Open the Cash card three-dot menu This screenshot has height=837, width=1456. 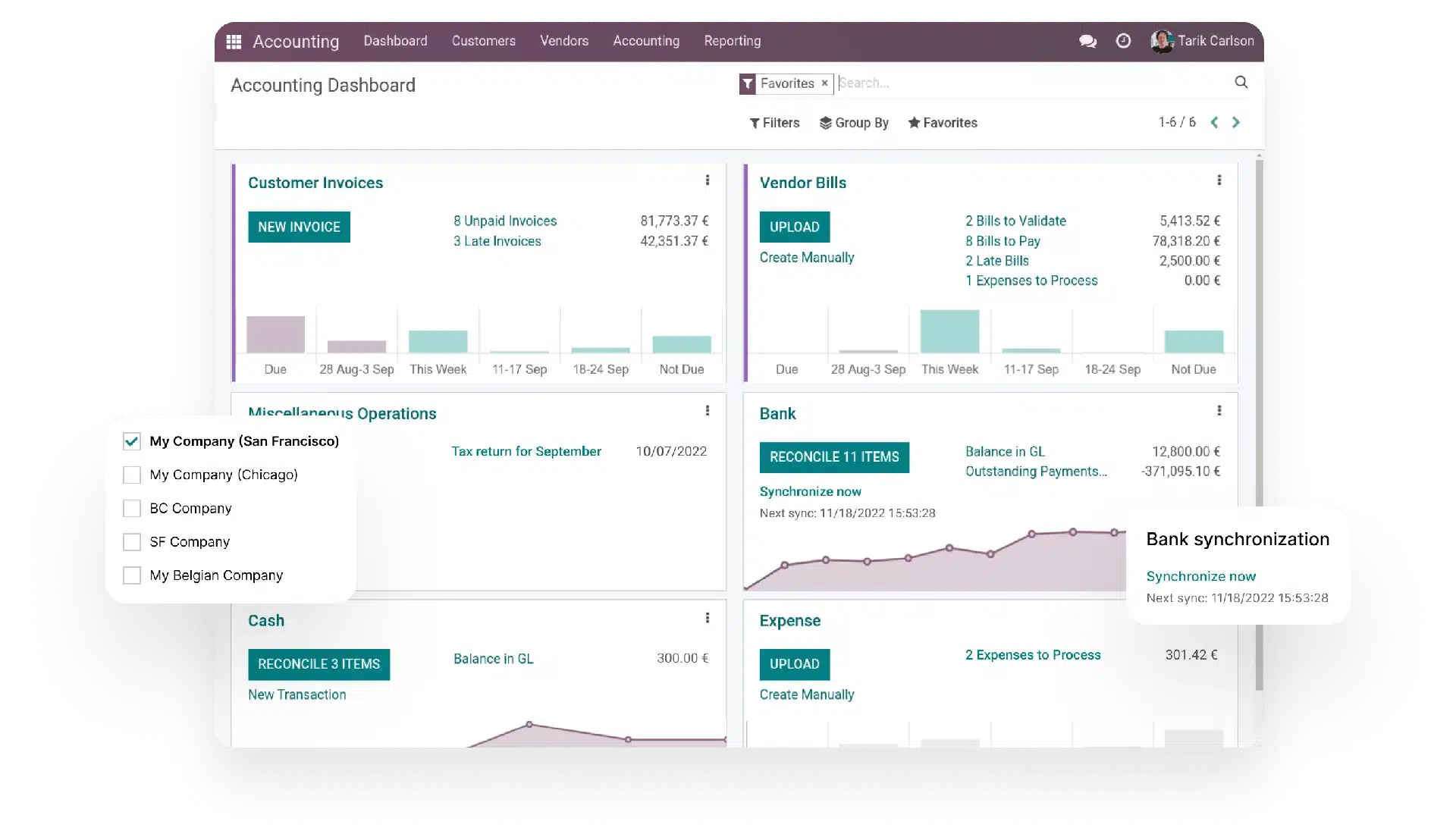pos(708,618)
